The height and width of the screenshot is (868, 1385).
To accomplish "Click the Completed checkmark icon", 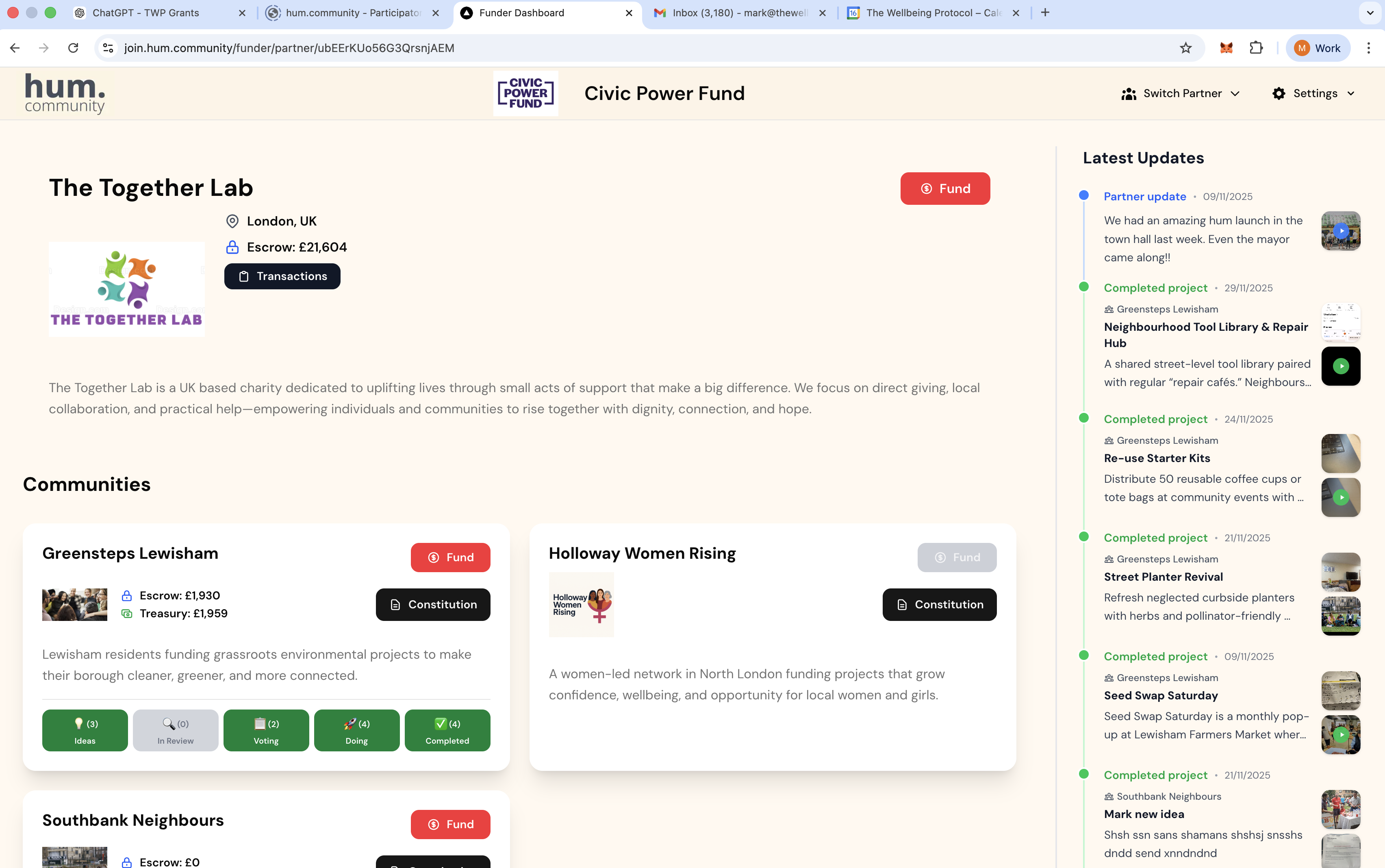I will pyautogui.click(x=441, y=724).
